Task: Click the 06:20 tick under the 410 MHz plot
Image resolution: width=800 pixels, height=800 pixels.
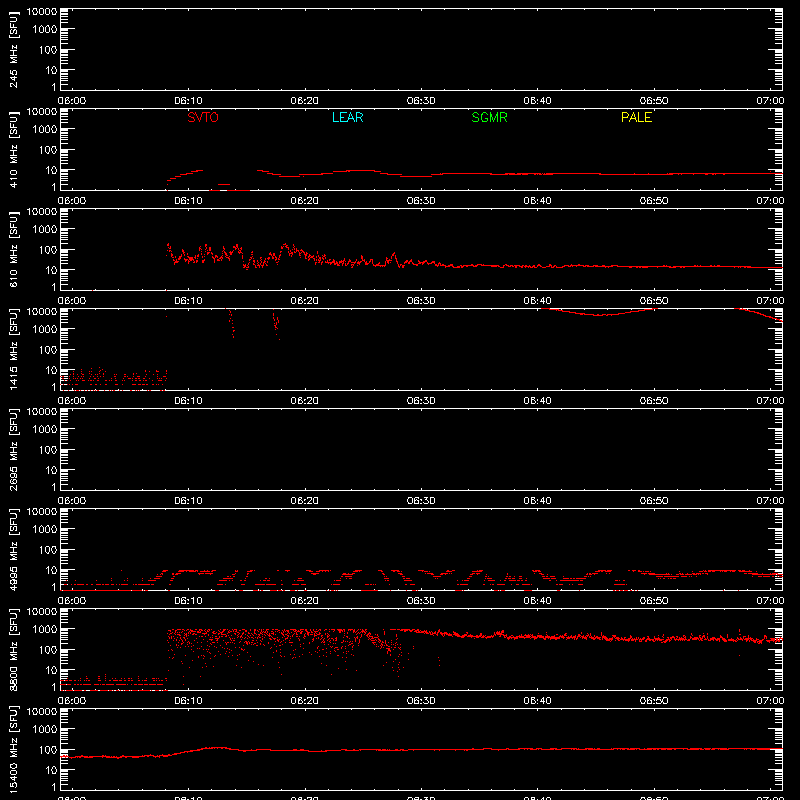Action: click(305, 201)
